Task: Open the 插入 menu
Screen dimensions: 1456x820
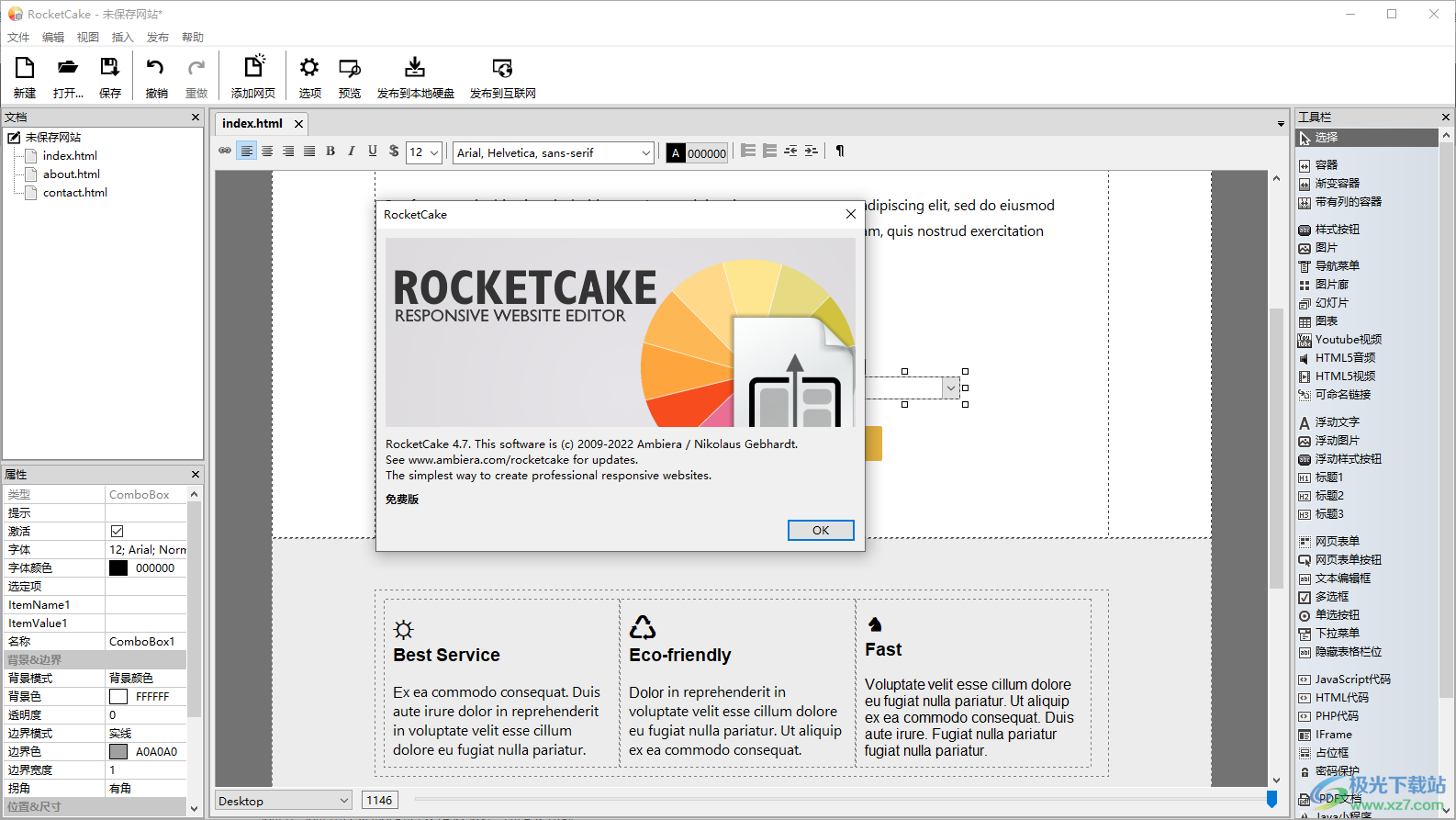Action: [123, 38]
